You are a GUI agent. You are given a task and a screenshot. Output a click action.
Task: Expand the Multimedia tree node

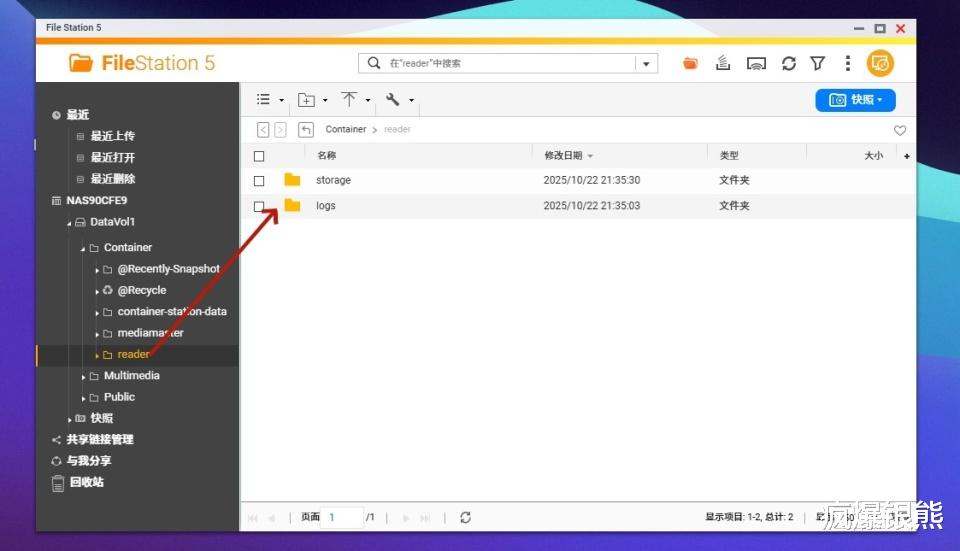(83, 377)
